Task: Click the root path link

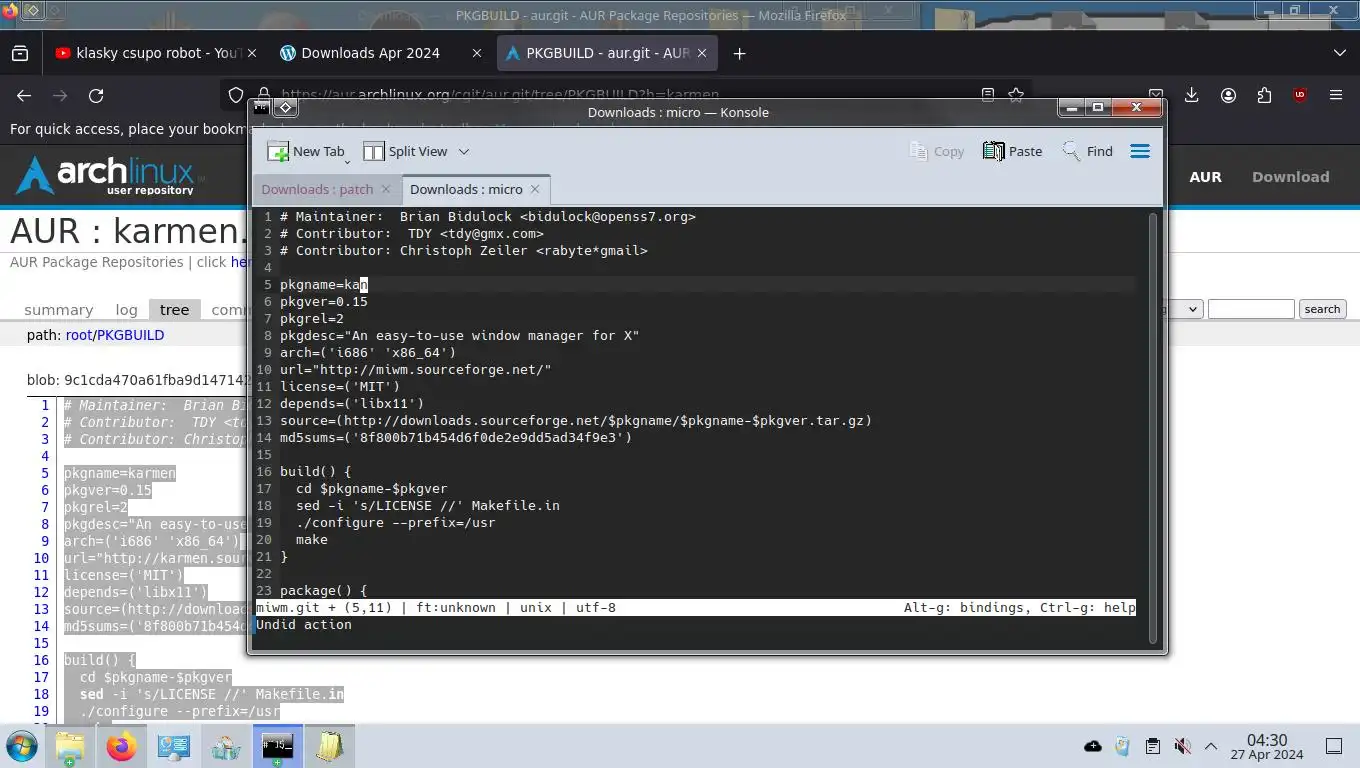Action: point(79,335)
